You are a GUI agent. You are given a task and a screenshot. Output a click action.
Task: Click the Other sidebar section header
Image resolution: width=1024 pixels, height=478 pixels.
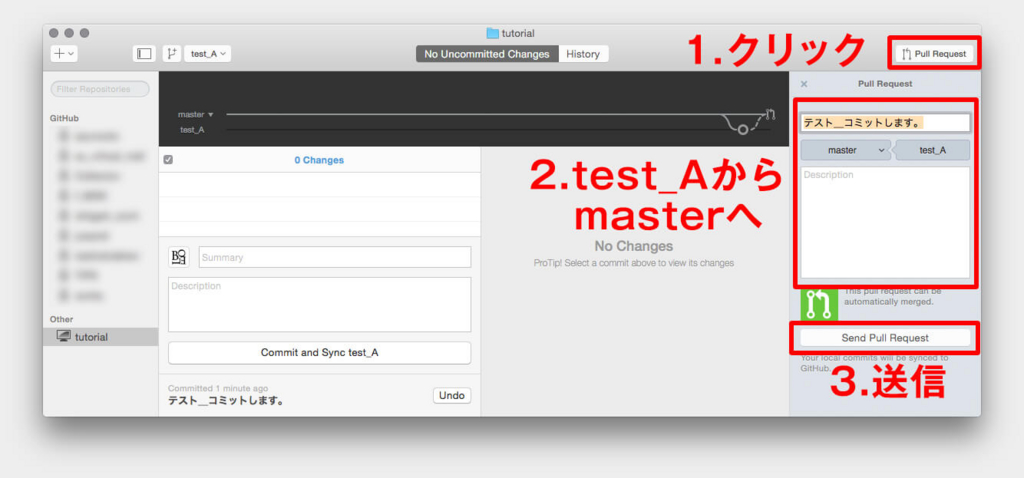pos(61,319)
